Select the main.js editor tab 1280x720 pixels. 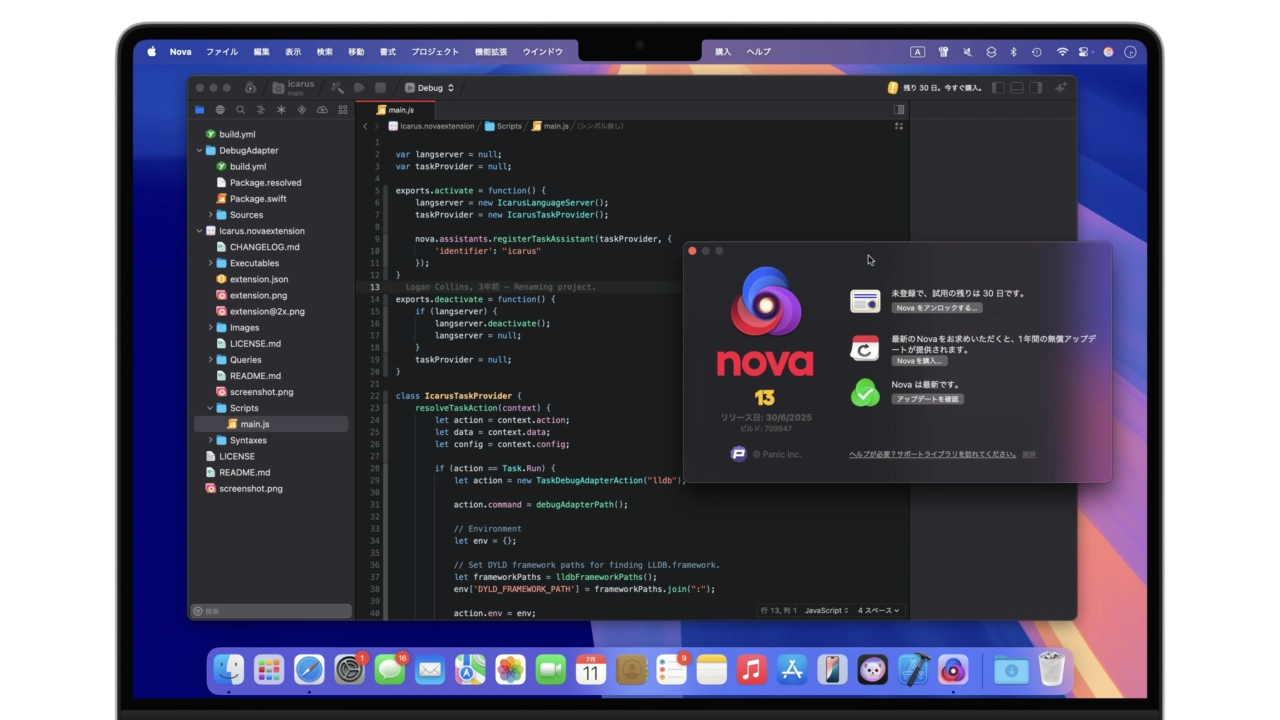[401, 110]
